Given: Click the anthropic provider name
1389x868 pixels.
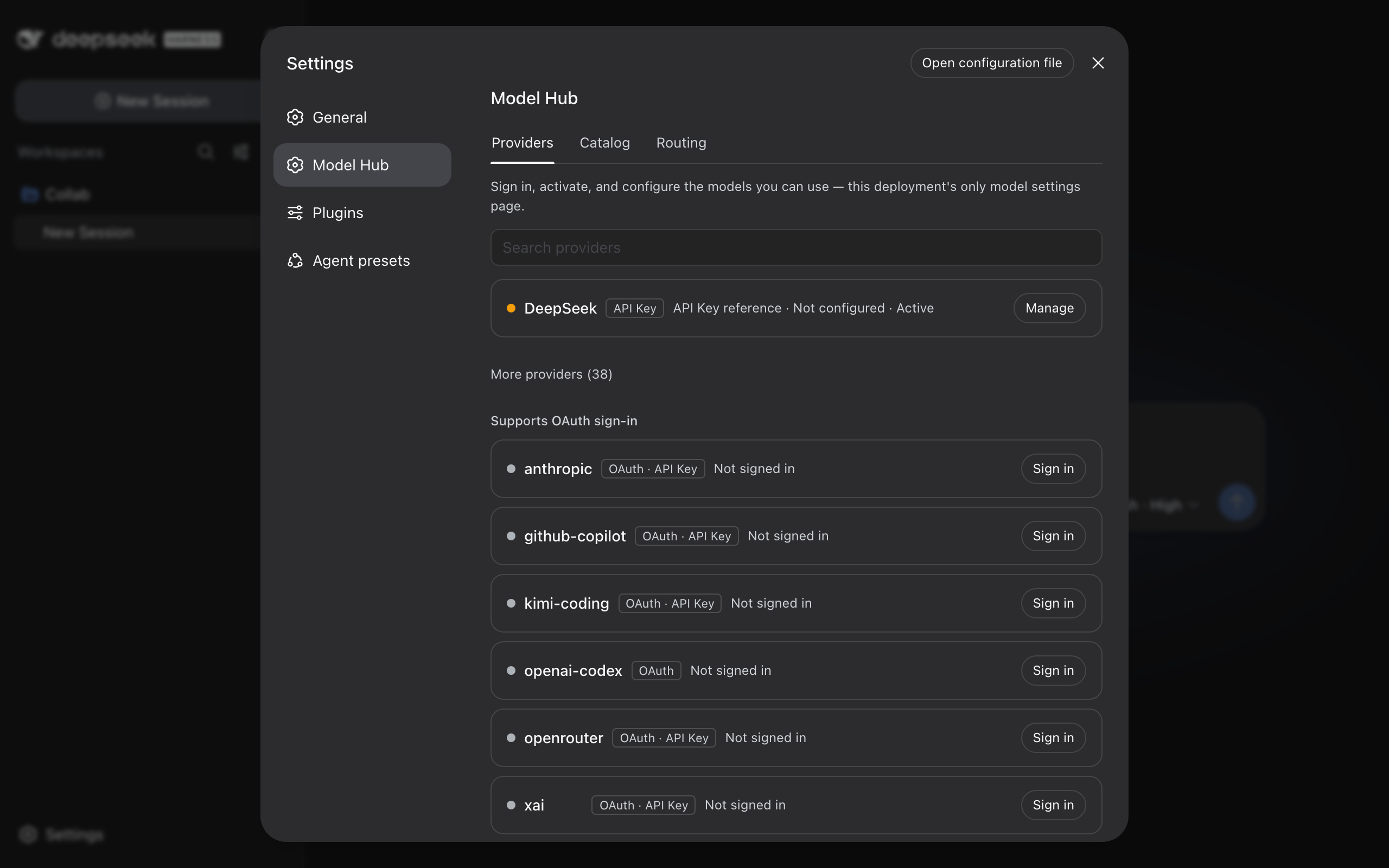Looking at the screenshot, I should 558,468.
